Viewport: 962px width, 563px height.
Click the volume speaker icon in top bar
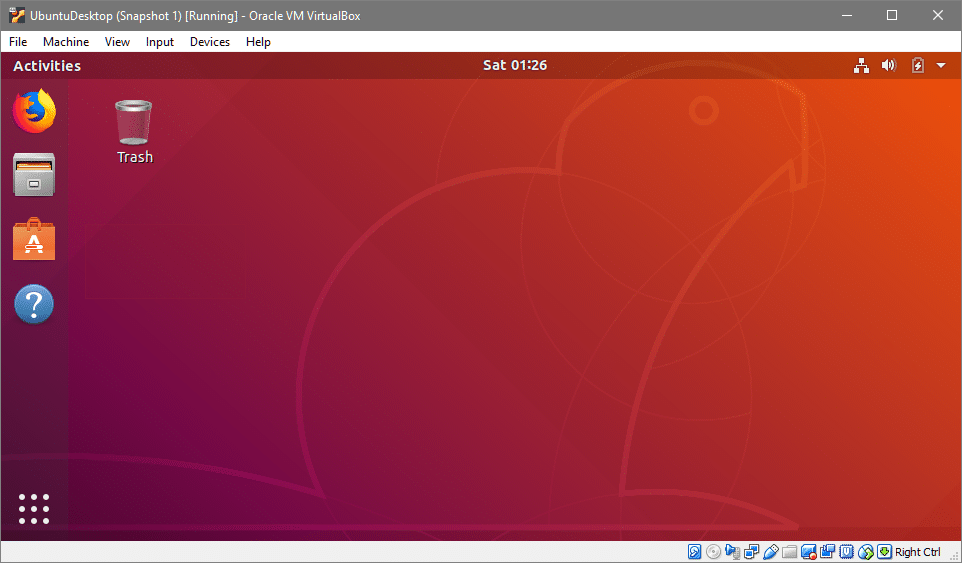pyautogui.click(x=888, y=66)
